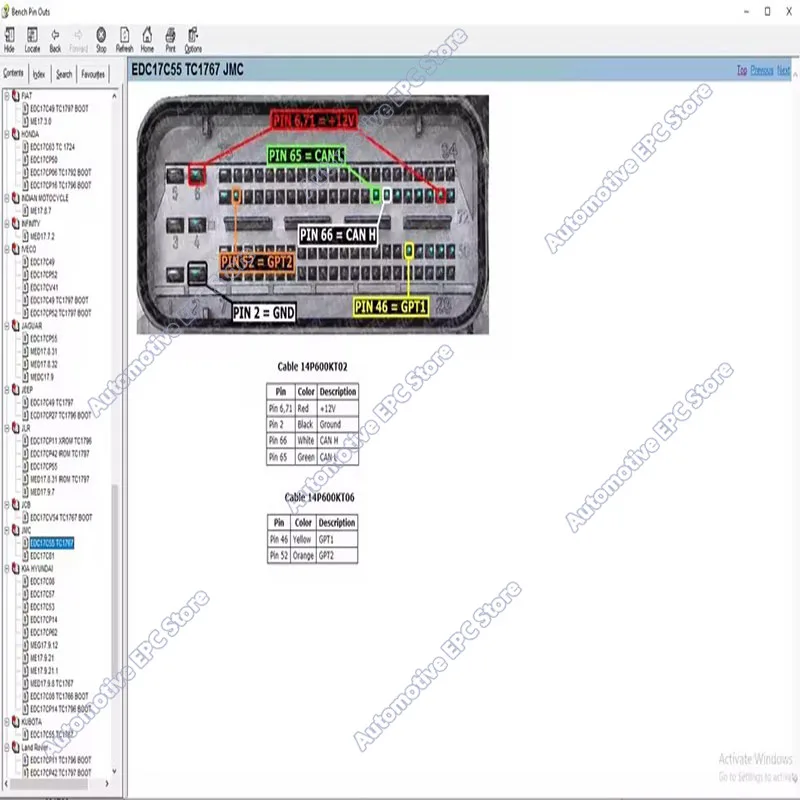The image size is (800, 800).
Task: Open the MED17.8.32 topic
Action: point(44,364)
